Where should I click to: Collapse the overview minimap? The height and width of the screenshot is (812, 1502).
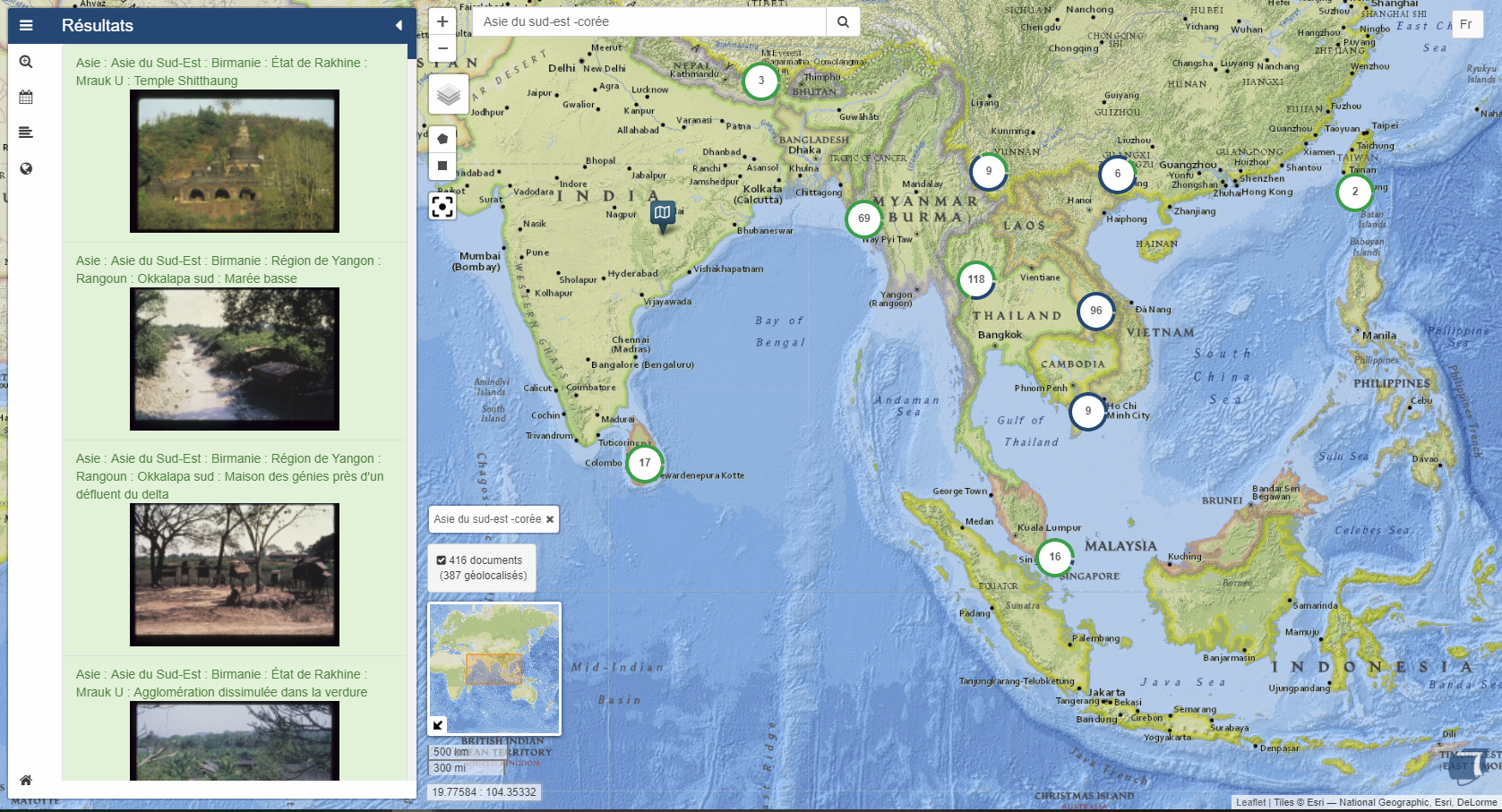click(438, 725)
